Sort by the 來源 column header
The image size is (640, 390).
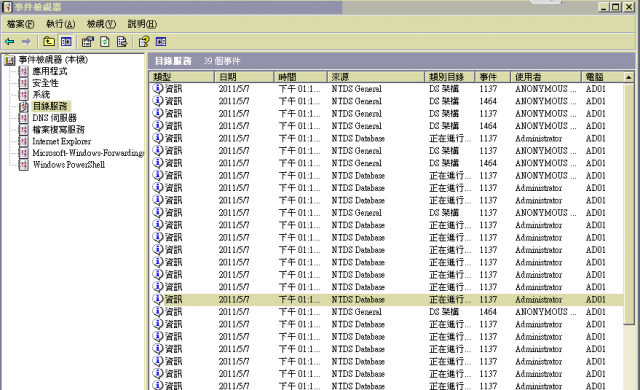coord(376,77)
